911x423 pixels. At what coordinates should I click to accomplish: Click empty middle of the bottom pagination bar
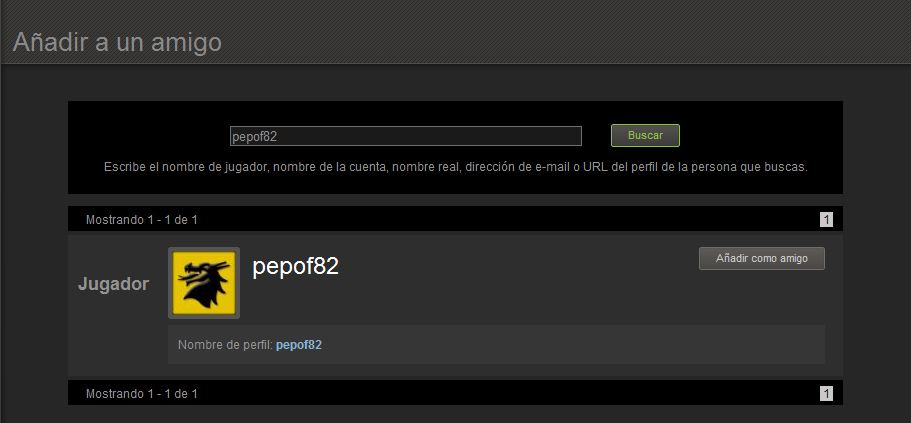coord(505,393)
